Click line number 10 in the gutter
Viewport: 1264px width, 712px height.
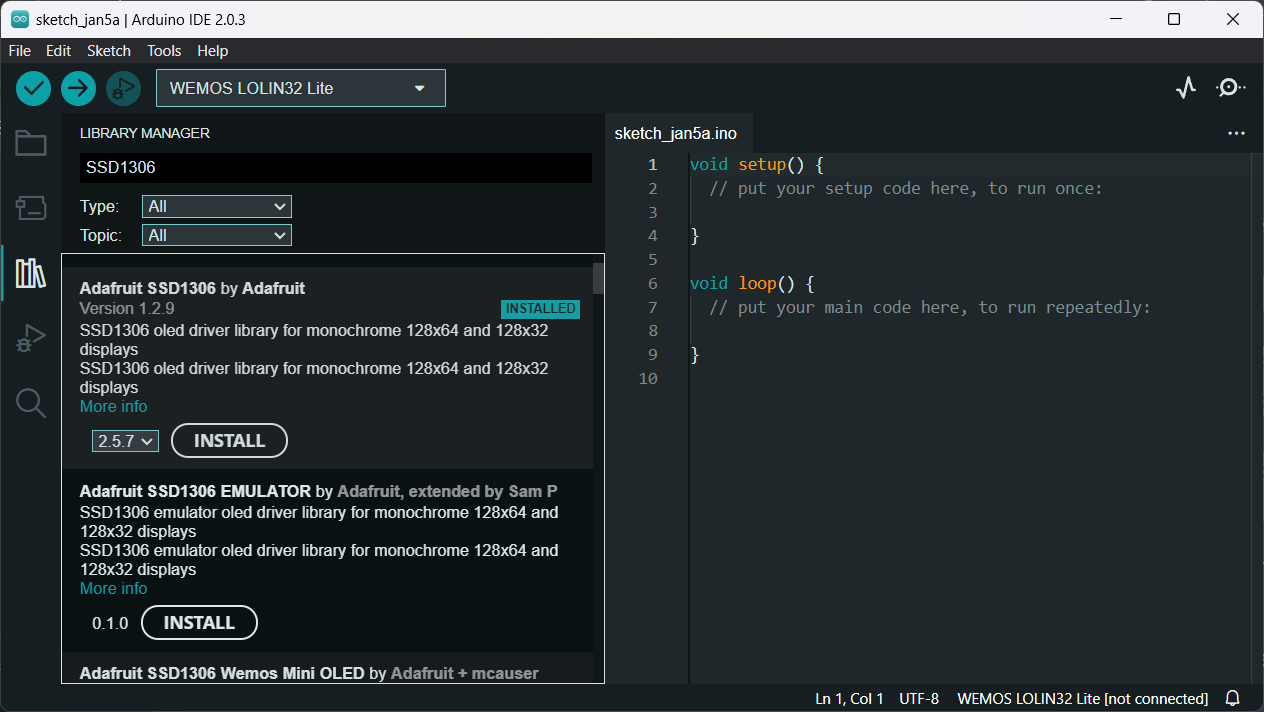tap(648, 378)
